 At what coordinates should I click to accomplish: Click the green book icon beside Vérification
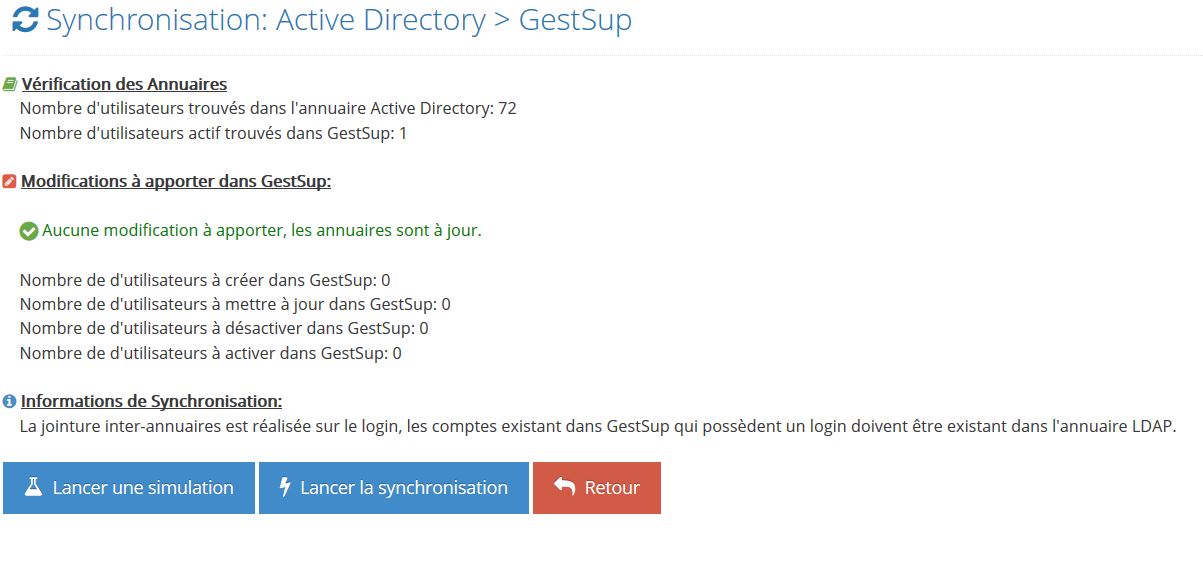(x=10, y=84)
